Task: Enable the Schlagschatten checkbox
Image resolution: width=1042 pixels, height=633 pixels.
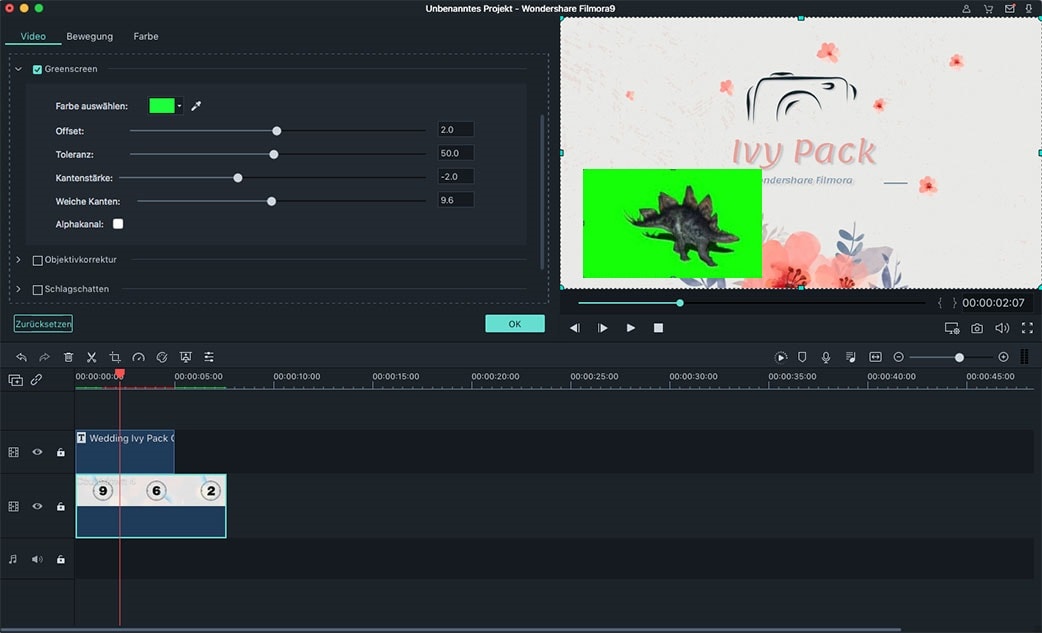Action: 37,290
